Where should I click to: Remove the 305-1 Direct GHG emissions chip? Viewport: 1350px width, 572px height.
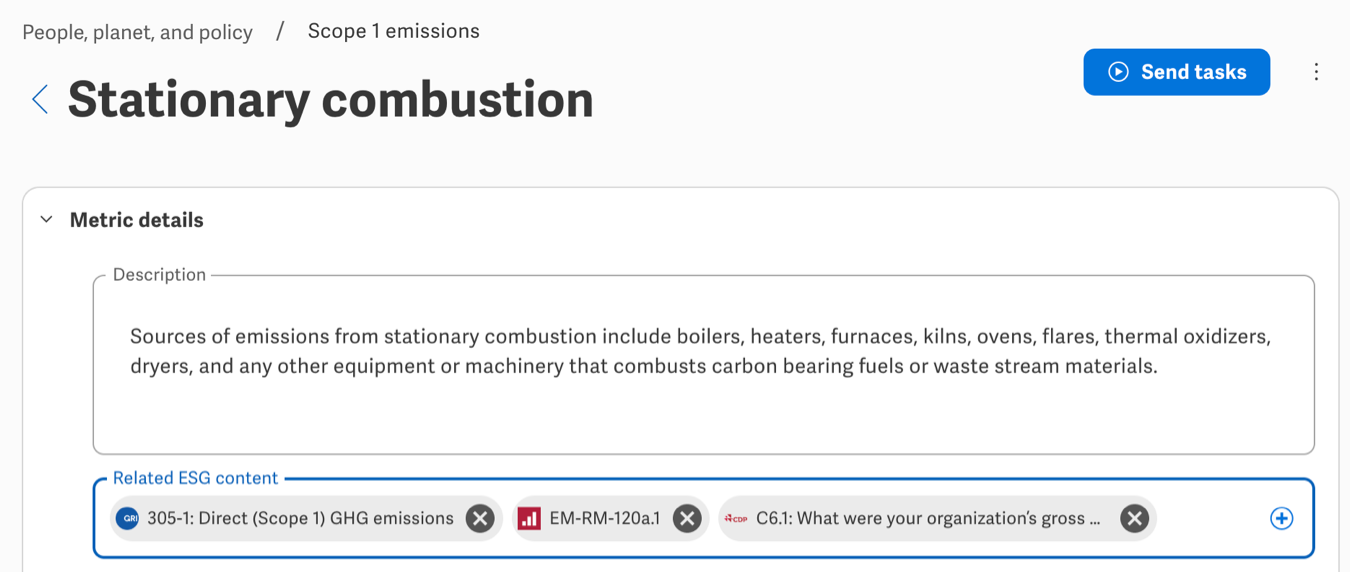[480, 518]
